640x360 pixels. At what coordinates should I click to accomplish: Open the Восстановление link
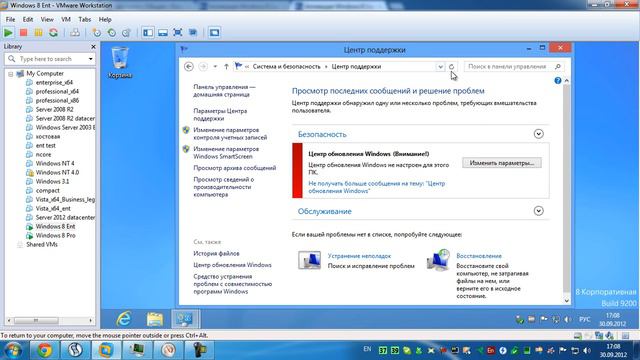[479, 256]
